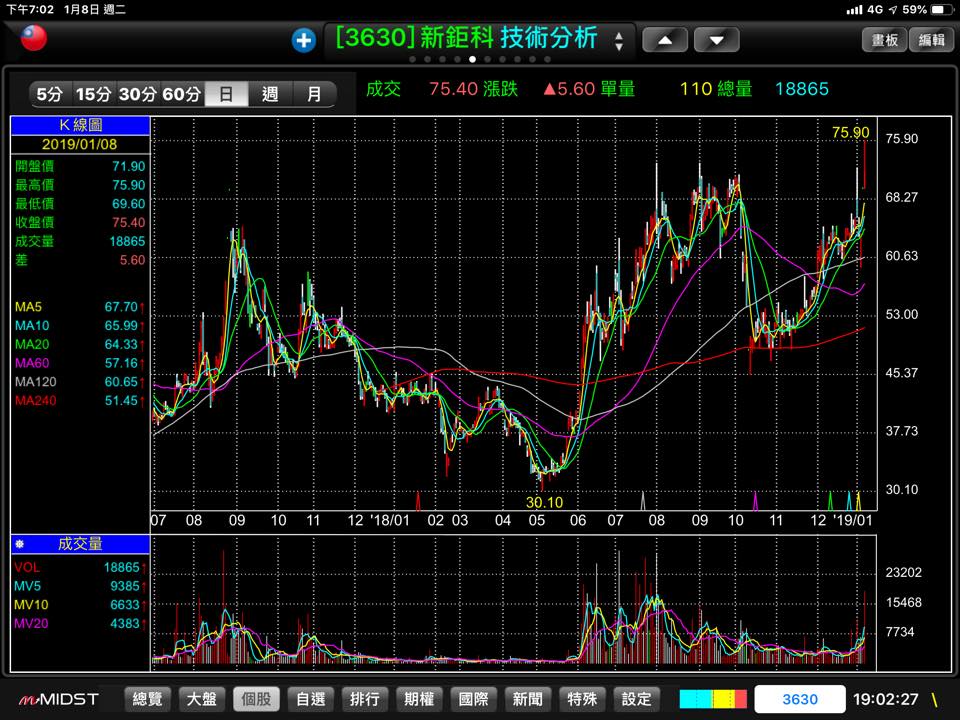
Task: Open the 期權 futures options tab
Action: click(x=419, y=699)
